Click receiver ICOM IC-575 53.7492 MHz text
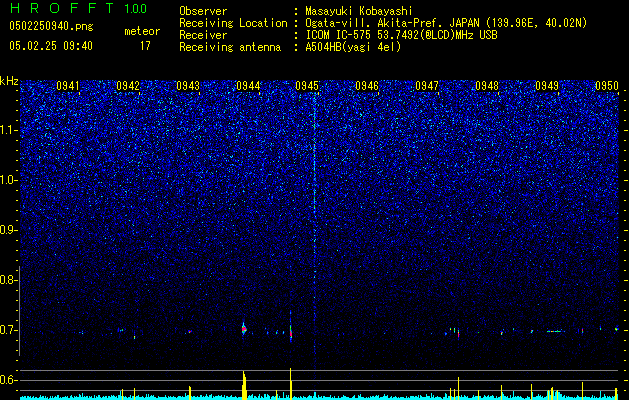Screen dimensions: 629x400 tap(401, 35)
